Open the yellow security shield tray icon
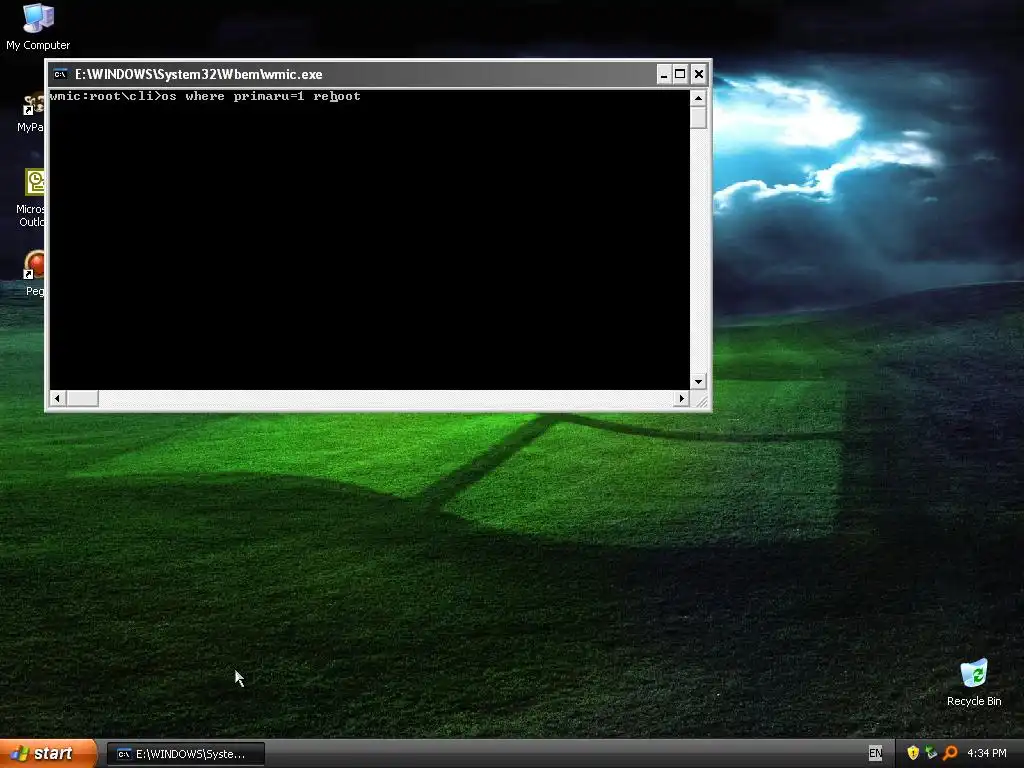The width and height of the screenshot is (1024, 768). [x=913, y=753]
